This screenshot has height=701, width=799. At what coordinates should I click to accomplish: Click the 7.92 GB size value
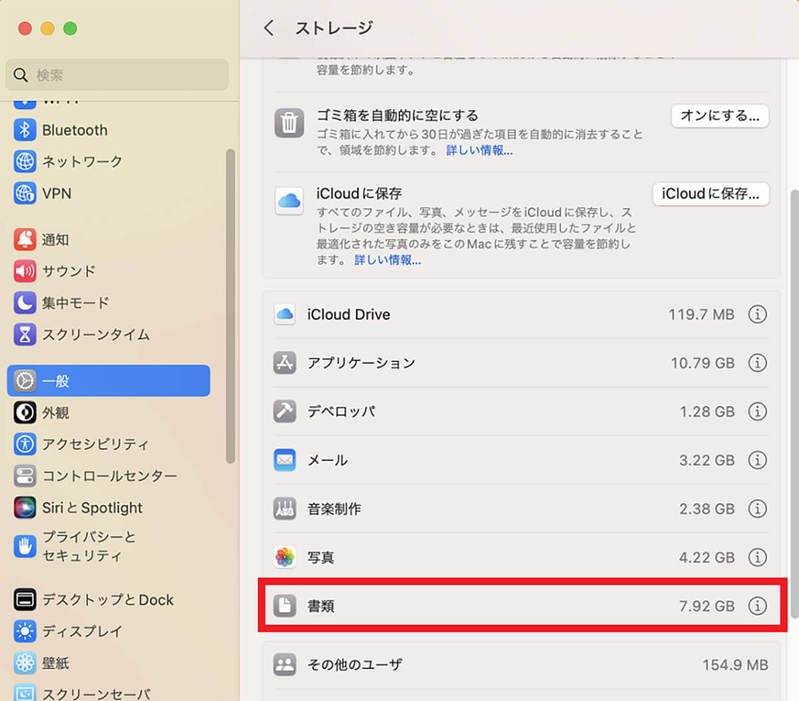click(x=707, y=606)
